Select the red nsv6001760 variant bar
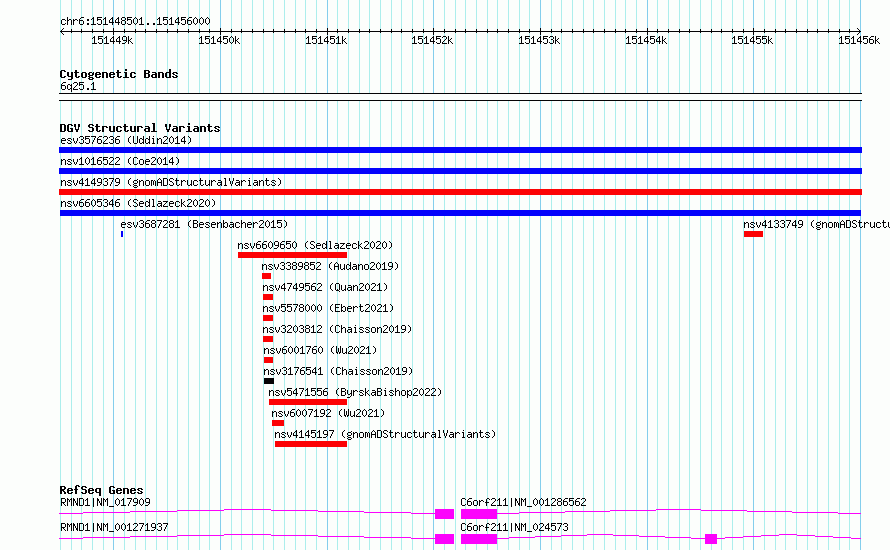 coord(268,360)
